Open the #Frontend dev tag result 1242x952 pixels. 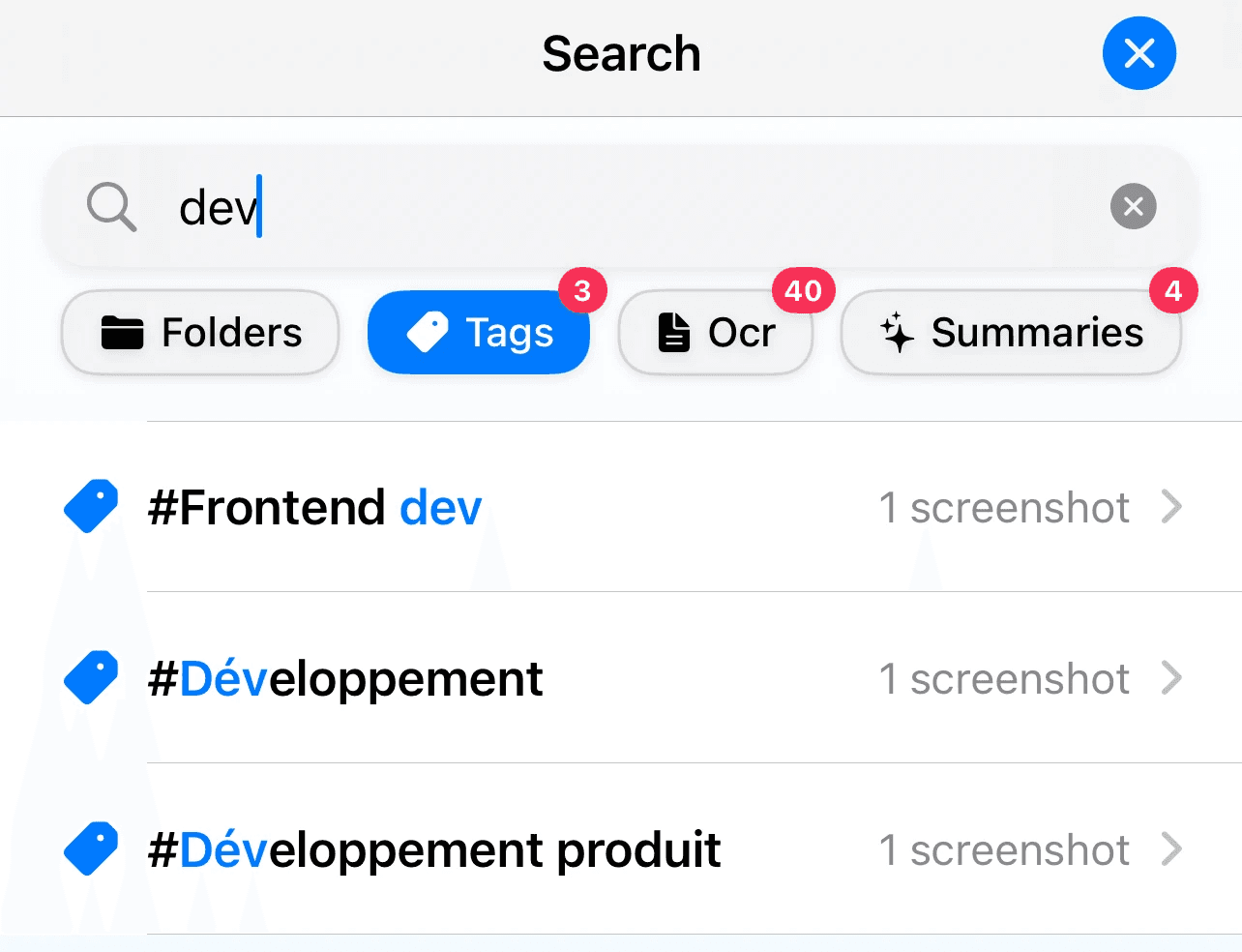621,507
